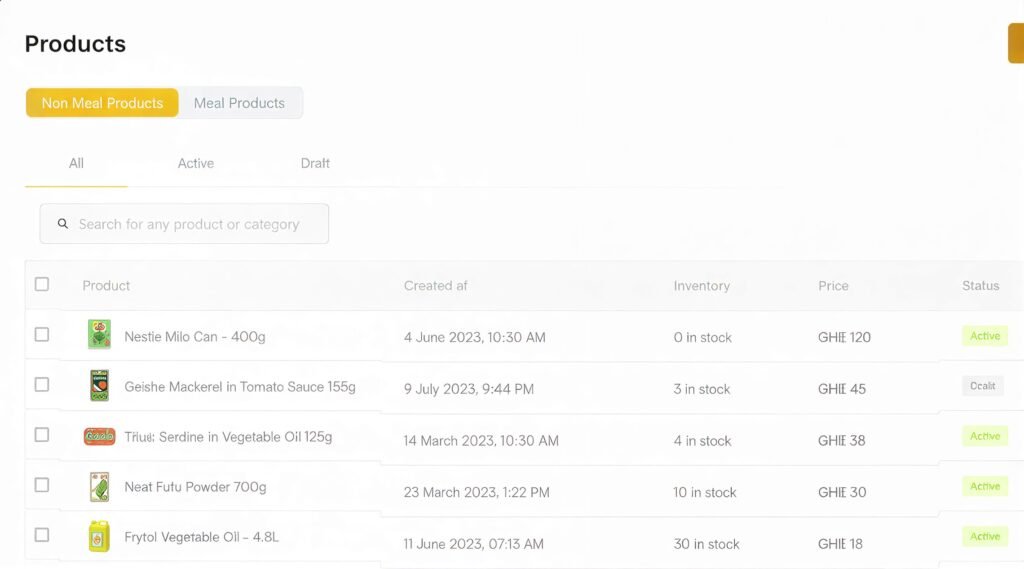1024x569 pixels.
Task: Switch to the Draft tab
Action: pos(315,163)
